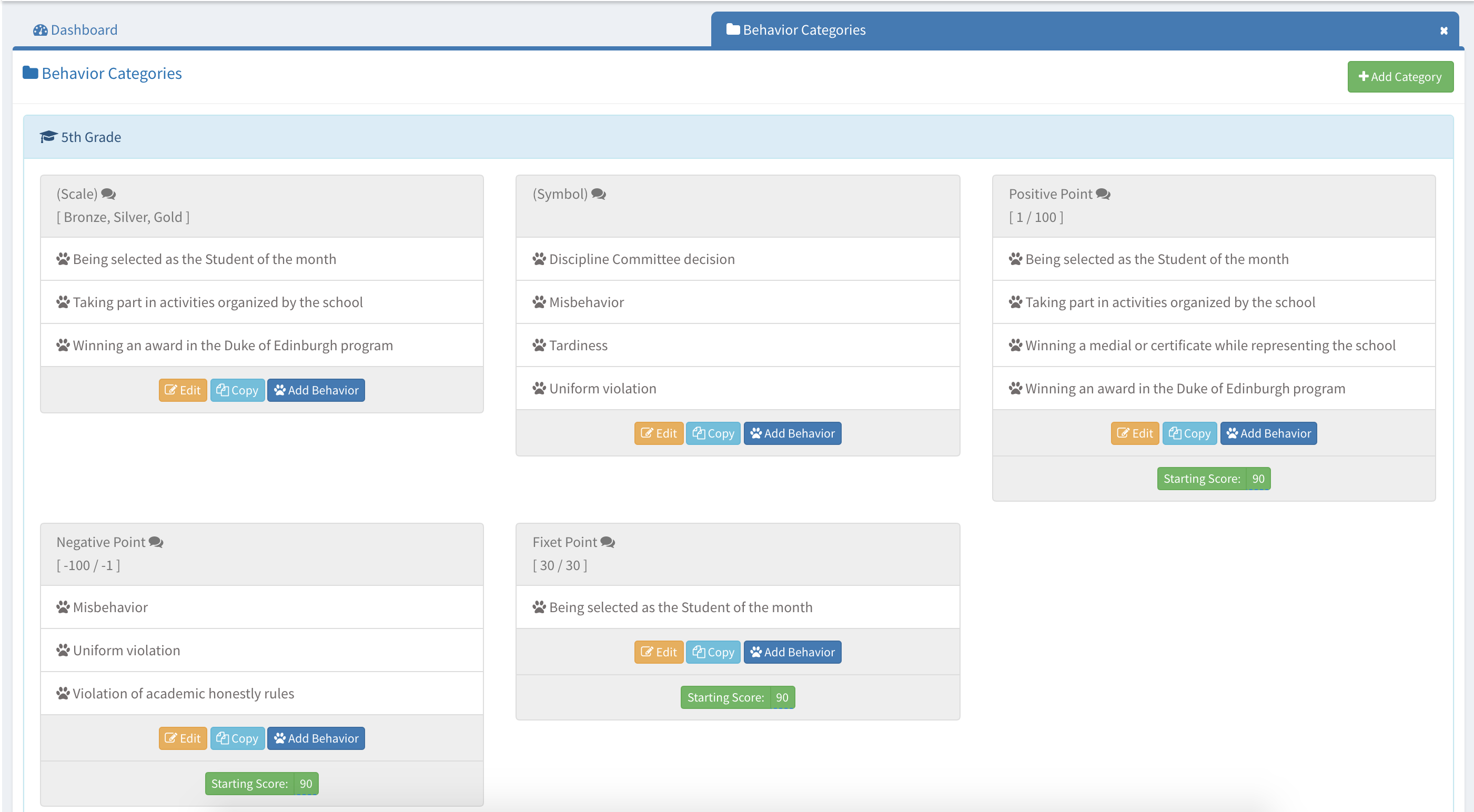1474x812 pixels.
Task: Open the Discipline Committee decision behavior
Action: click(x=641, y=259)
